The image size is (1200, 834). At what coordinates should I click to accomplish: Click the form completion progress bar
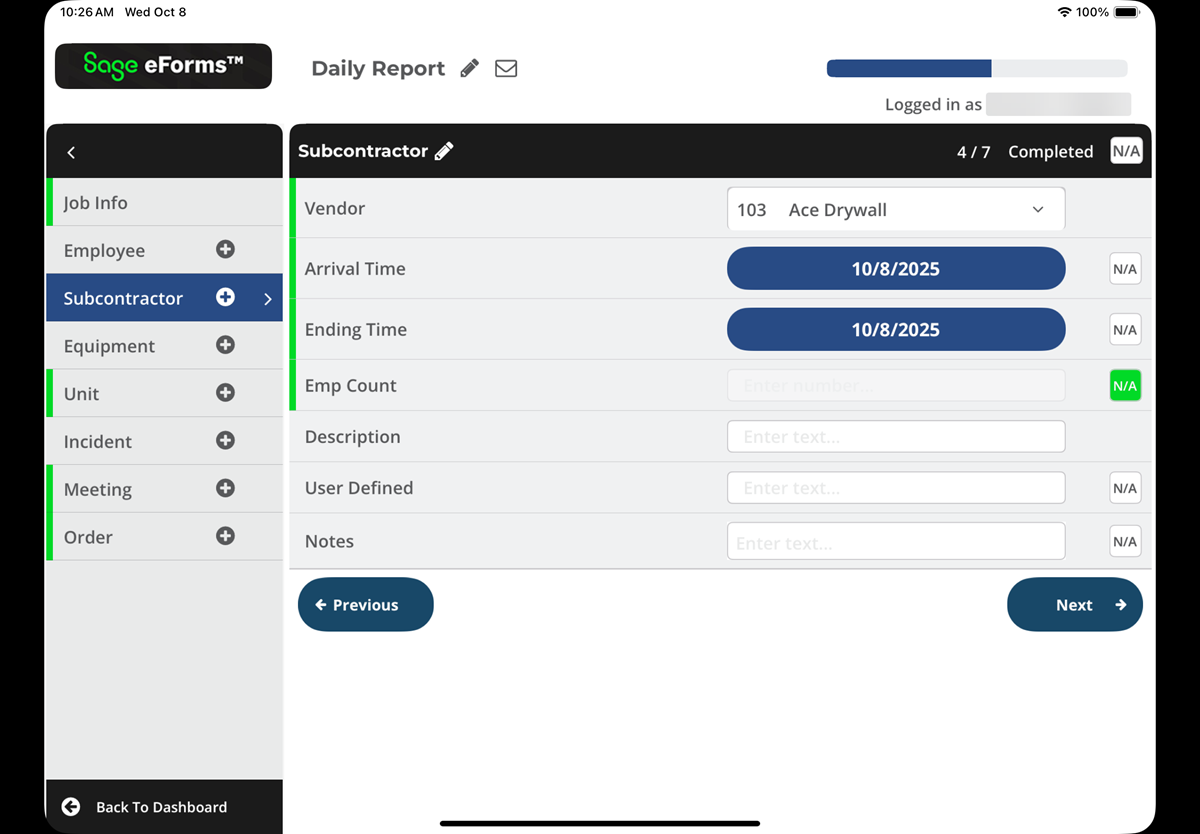click(x=976, y=69)
